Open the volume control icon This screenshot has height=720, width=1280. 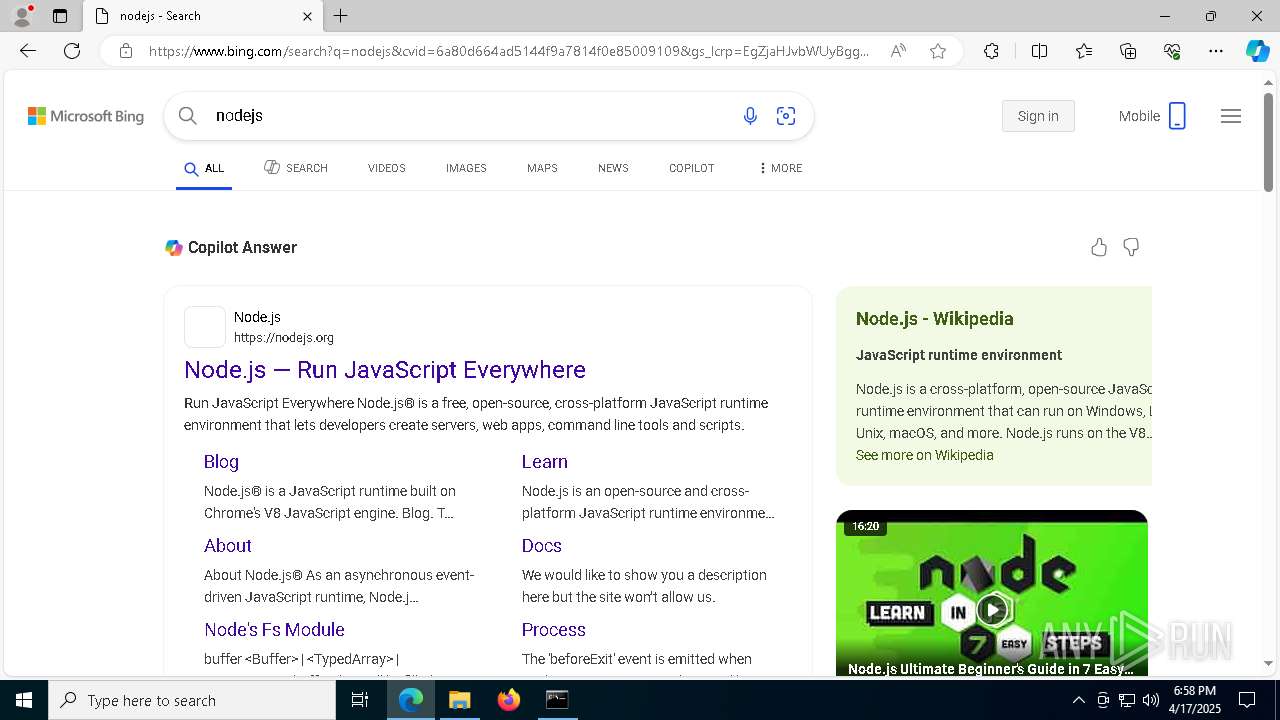point(1150,700)
